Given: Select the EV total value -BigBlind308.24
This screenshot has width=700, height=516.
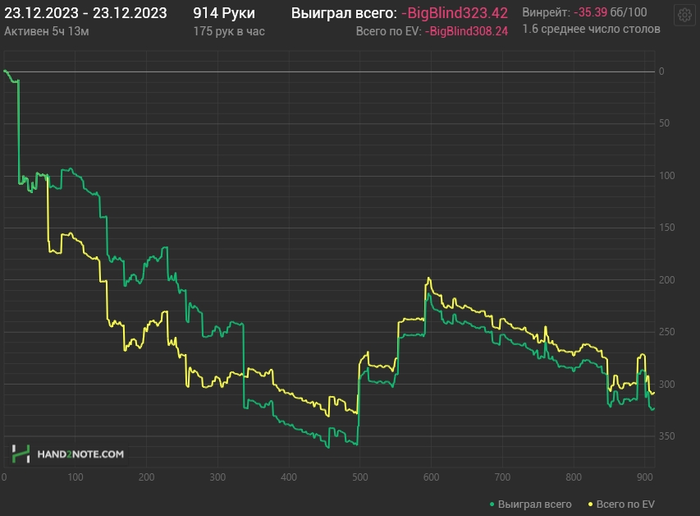Looking at the screenshot, I should (x=467, y=31).
